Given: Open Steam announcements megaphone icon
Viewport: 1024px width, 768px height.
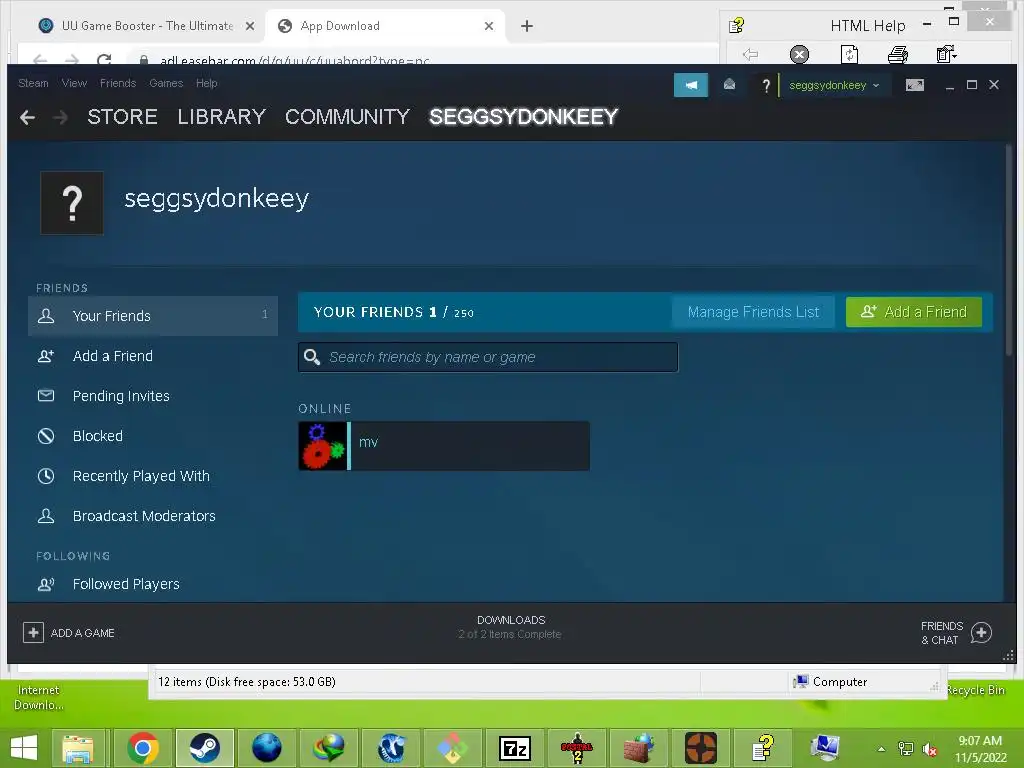Looking at the screenshot, I should [691, 85].
